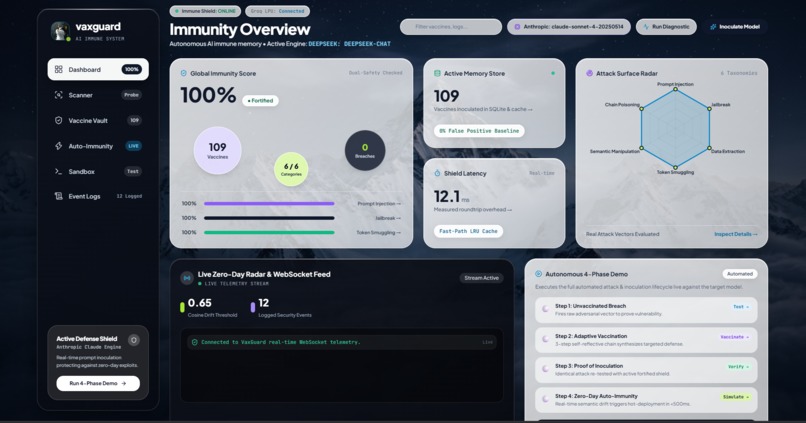Click the green Token Smuggling progress bar

269,232
